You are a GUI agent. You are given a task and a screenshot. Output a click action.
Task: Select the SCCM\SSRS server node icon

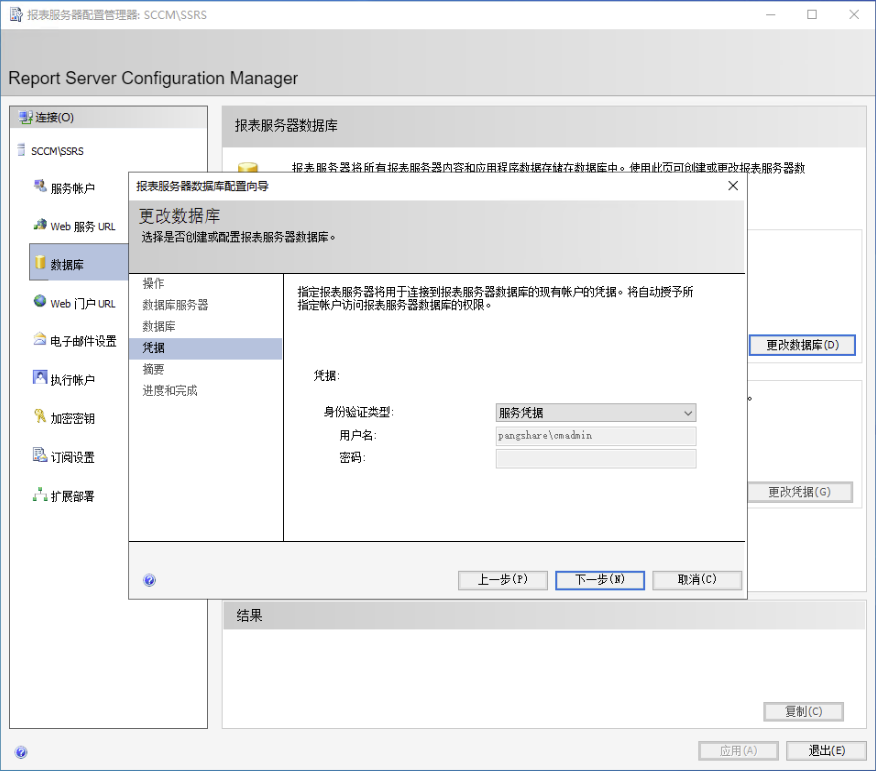pyautogui.click(x=21, y=150)
